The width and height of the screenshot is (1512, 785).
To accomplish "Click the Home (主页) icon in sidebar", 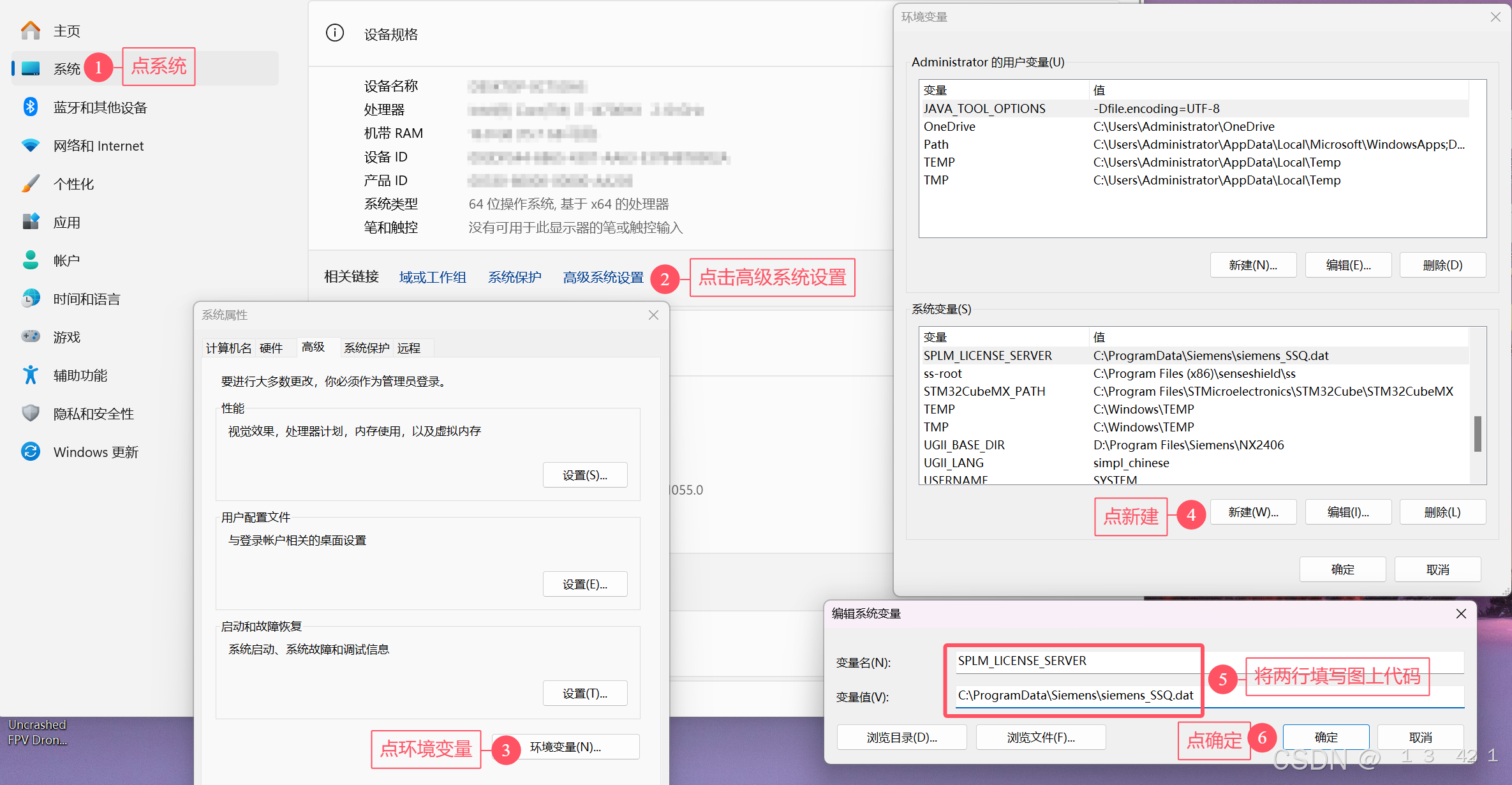I will click(x=30, y=31).
